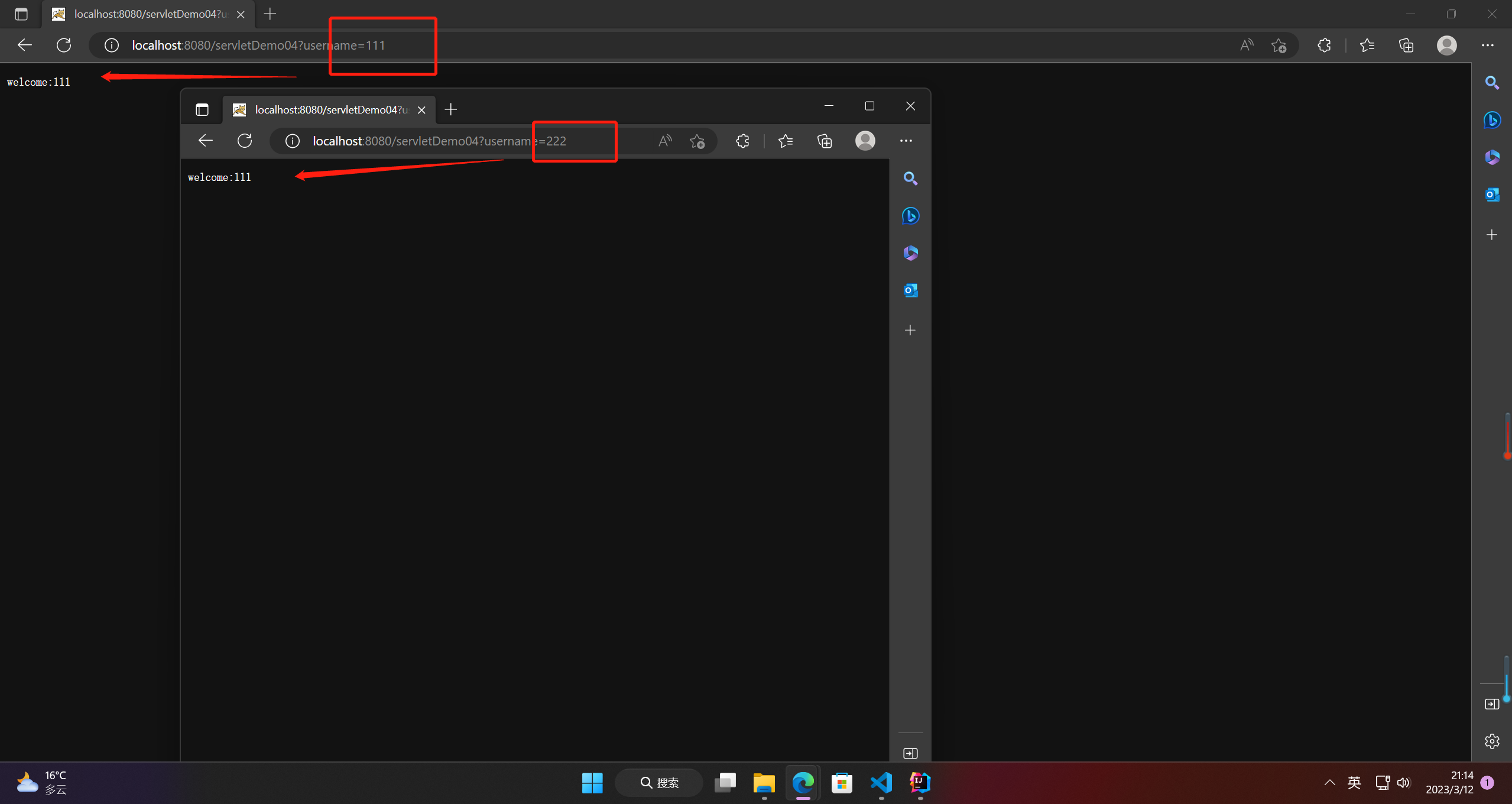Open tab actions menu in front window
This screenshot has width=1512, height=804.
pos(202,109)
